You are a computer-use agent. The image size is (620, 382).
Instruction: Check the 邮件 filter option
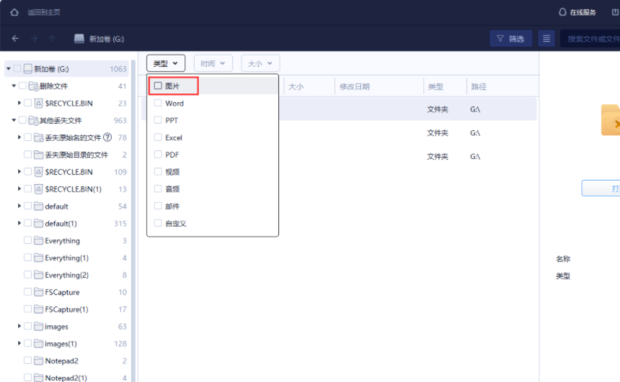point(158,206)
